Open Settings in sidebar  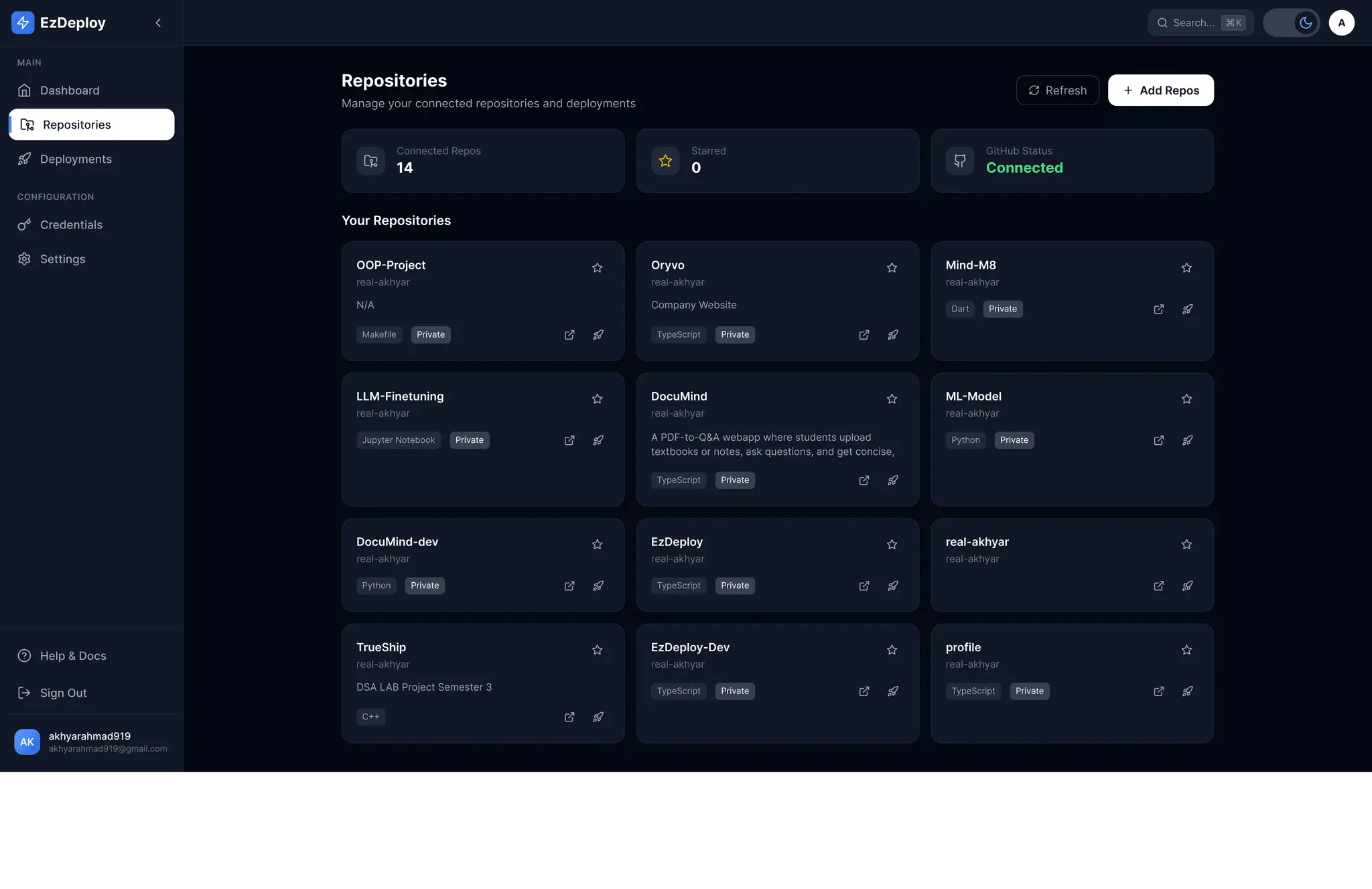tap(91, 259)
